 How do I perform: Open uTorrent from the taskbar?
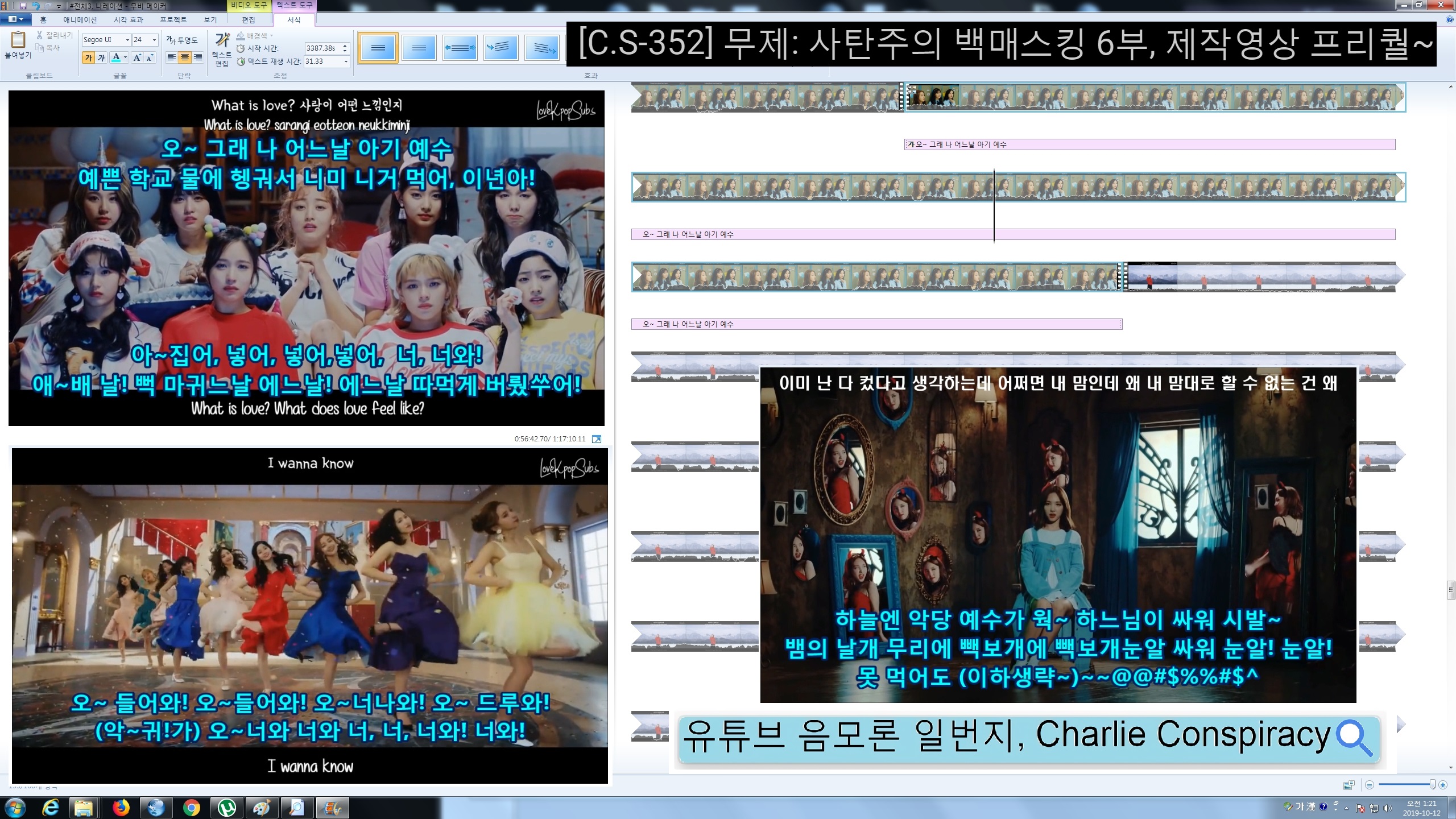click(227, 807)
